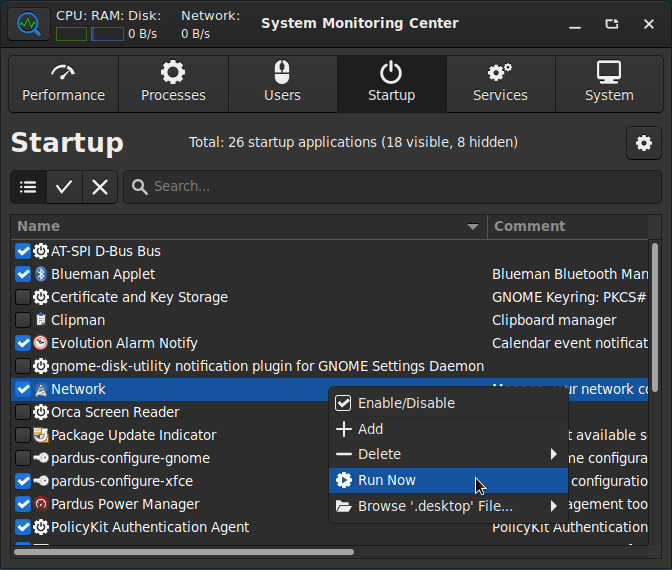Click the Network row icon
672x570 pixels.
[x=41, y=389]
